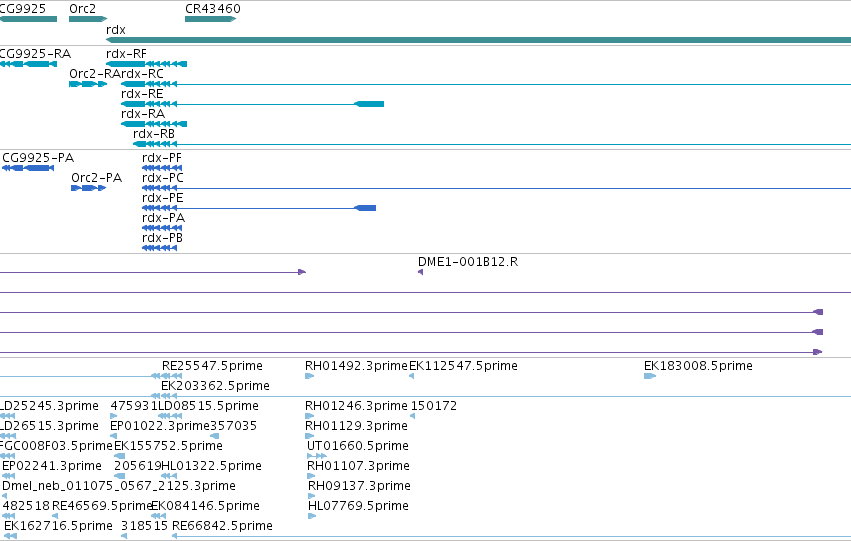Select the EK162716.5prime EST

tap(10, 536)
